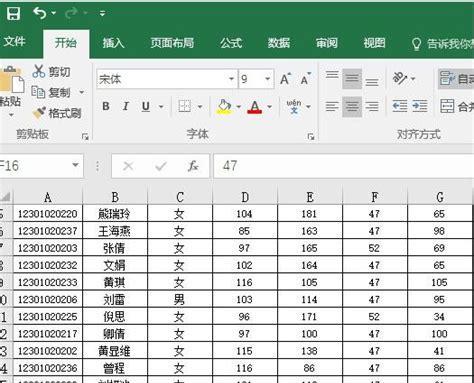This screenshot has height=383, width=474.
Task: Switch to the 插入 ribbon tab
Action: tap(113, 43)
